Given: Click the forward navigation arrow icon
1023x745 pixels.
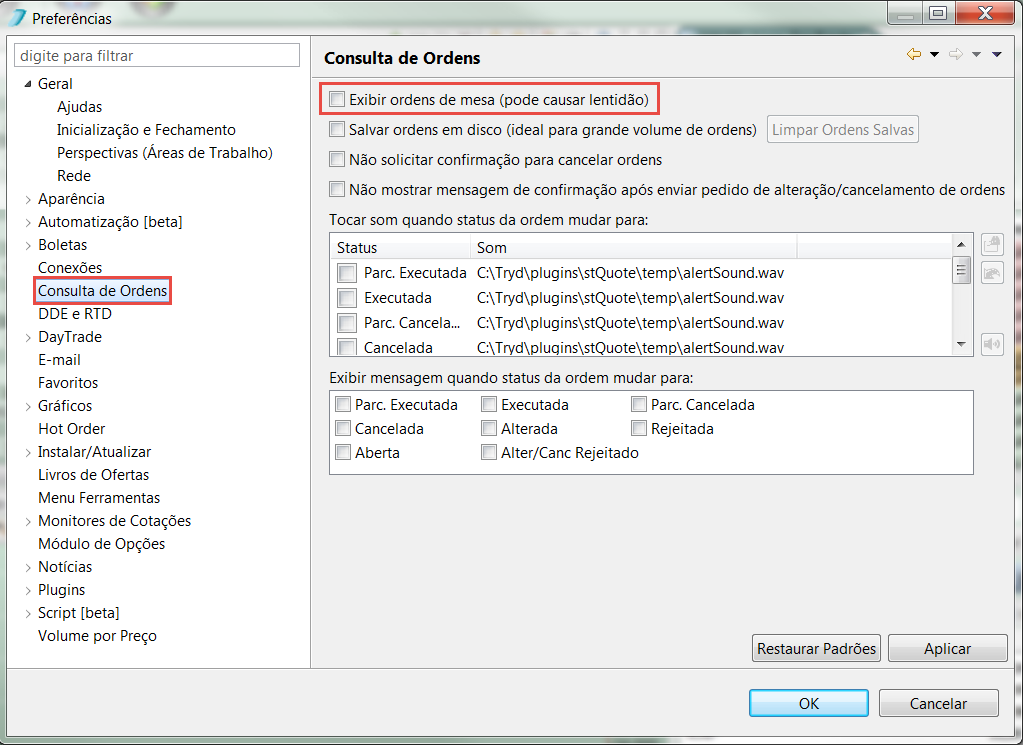Looking at the screenshot, I should [956, 54].
